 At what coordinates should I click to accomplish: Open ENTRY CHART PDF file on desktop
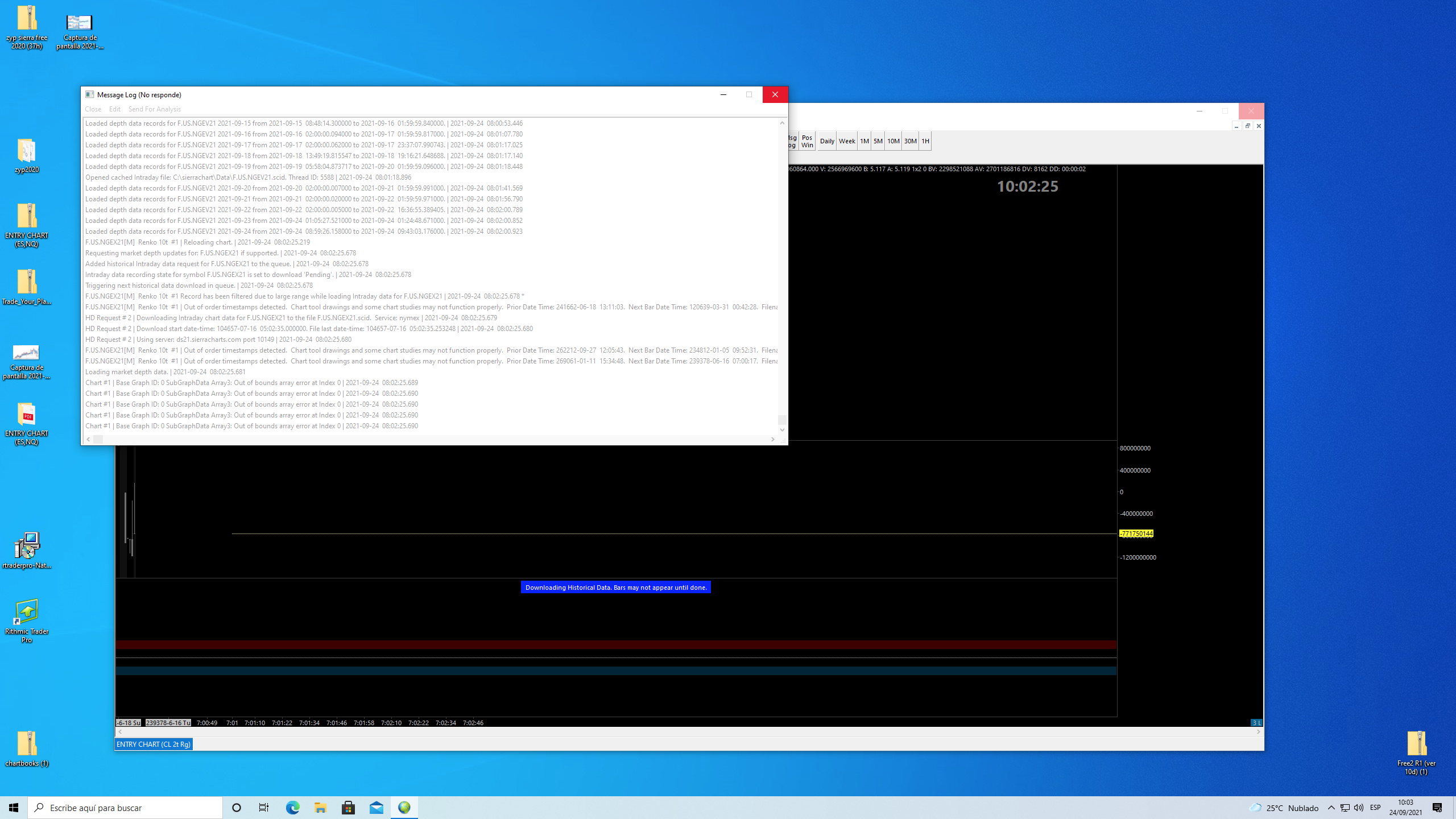pyautogui.click(x=27, y=415)
